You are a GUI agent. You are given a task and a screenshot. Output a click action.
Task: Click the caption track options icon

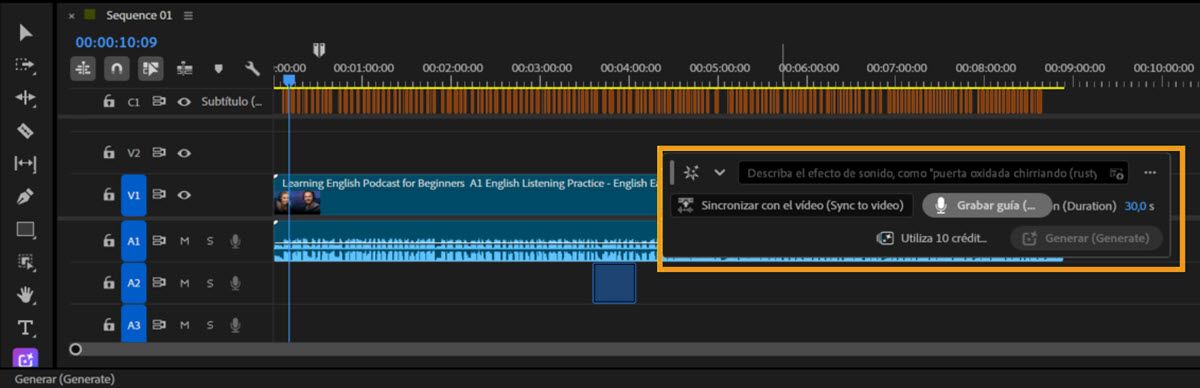[159, 102]
